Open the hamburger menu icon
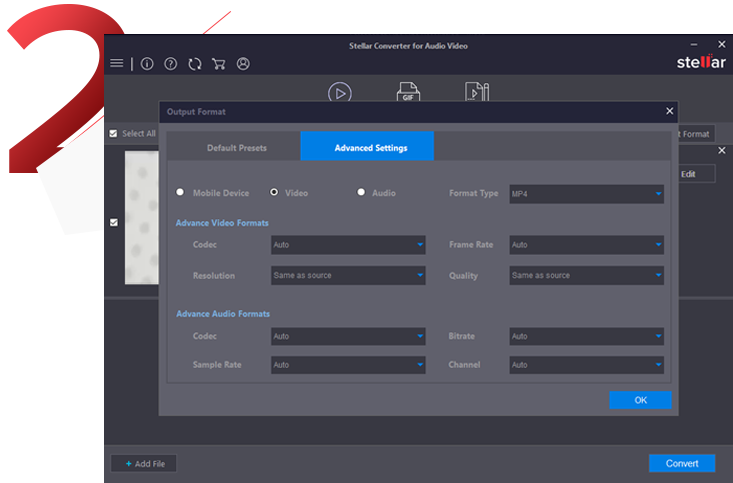Screen dimensions: 733x483 [x=117, y=63]
